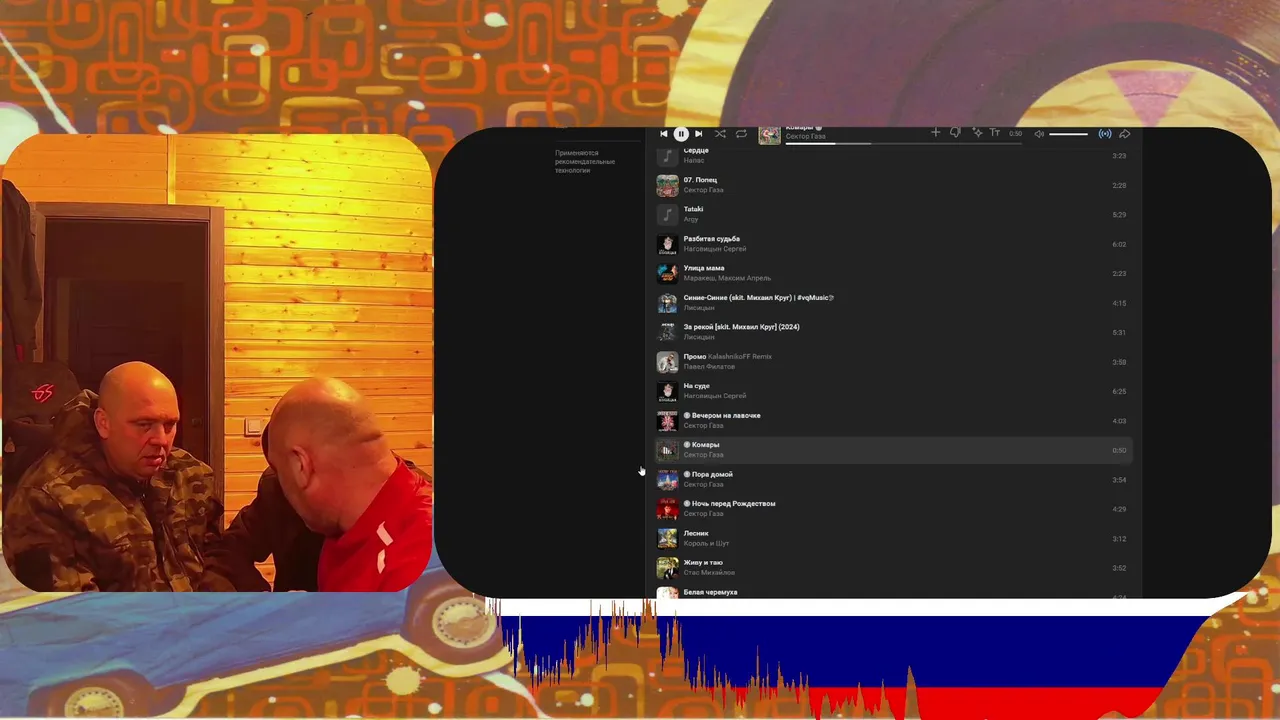Select track title Лесник

(696, 533)
